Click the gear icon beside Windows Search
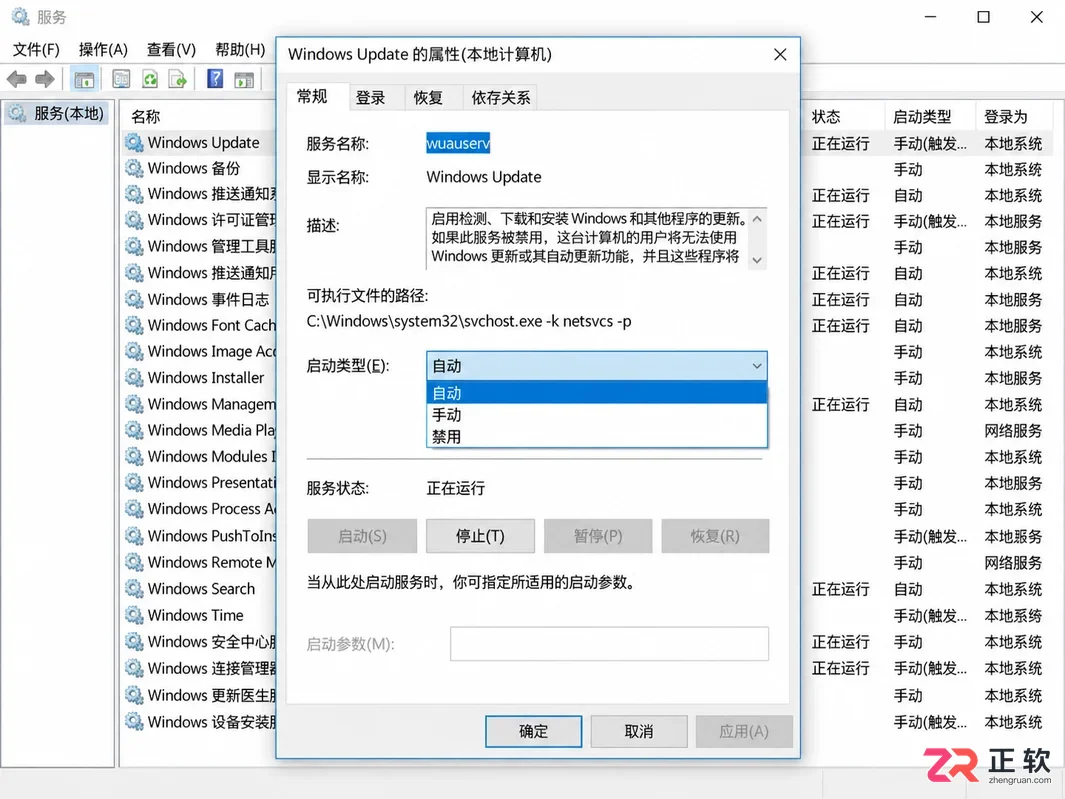The image size is (1065, 799). (x=134, y=589)
